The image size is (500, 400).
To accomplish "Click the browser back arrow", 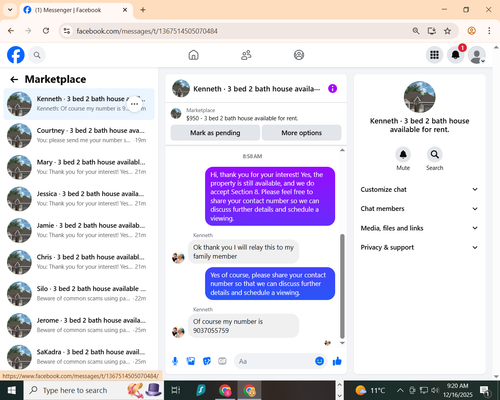I will tap(11, 31).
